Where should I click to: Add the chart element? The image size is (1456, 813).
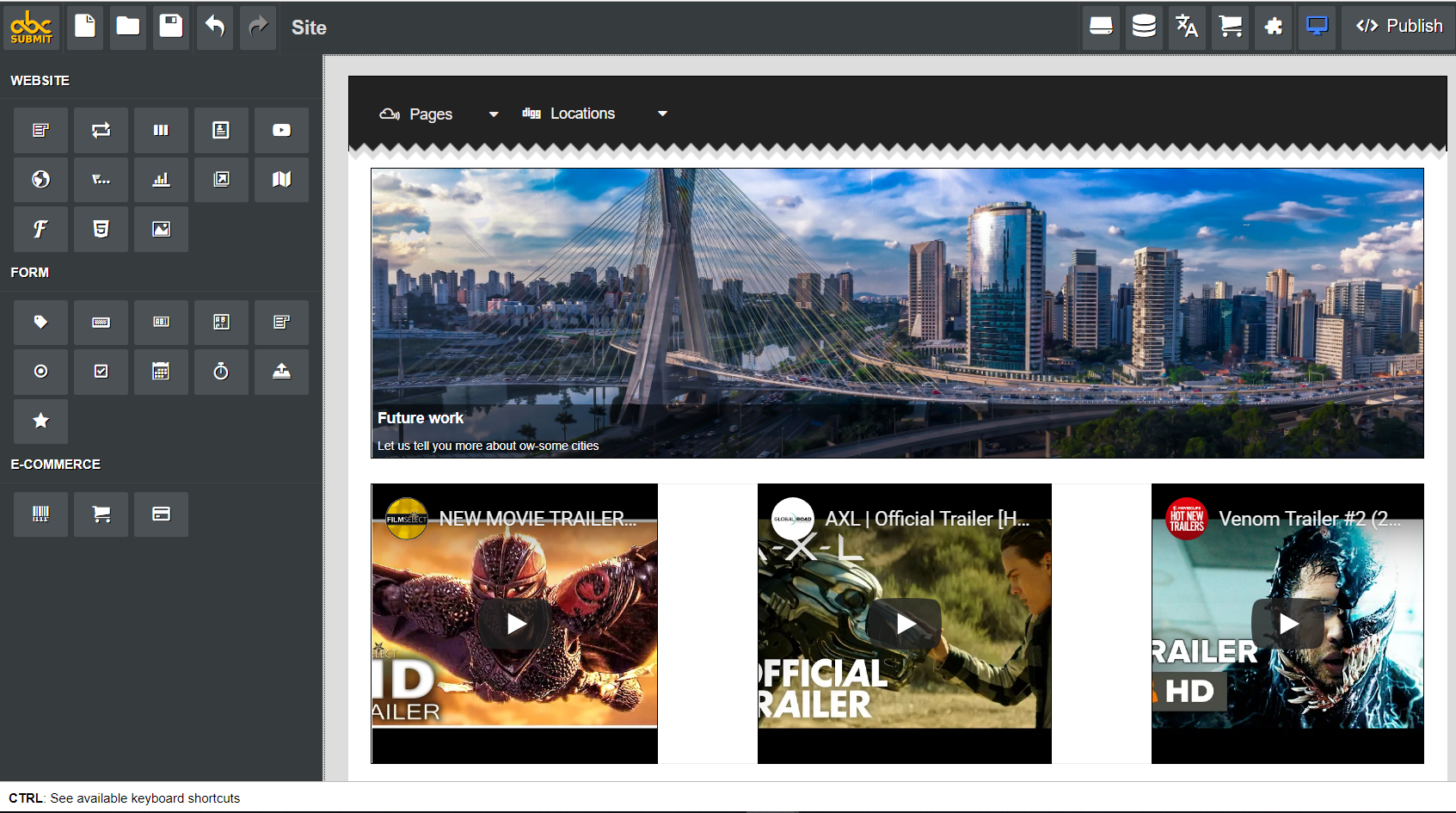point(161,180)
